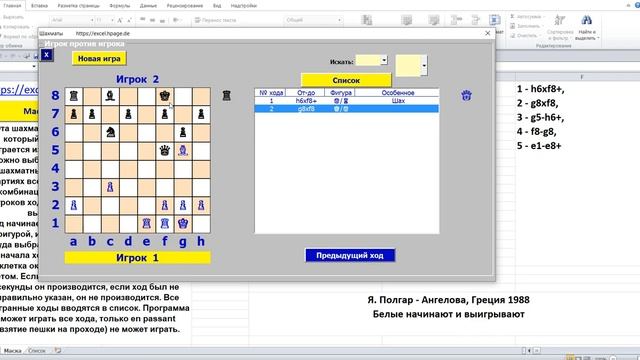This screenshot has height=360, width=640.
Task: Open the number format dropdown in ribbon
Action: [339, 20]
